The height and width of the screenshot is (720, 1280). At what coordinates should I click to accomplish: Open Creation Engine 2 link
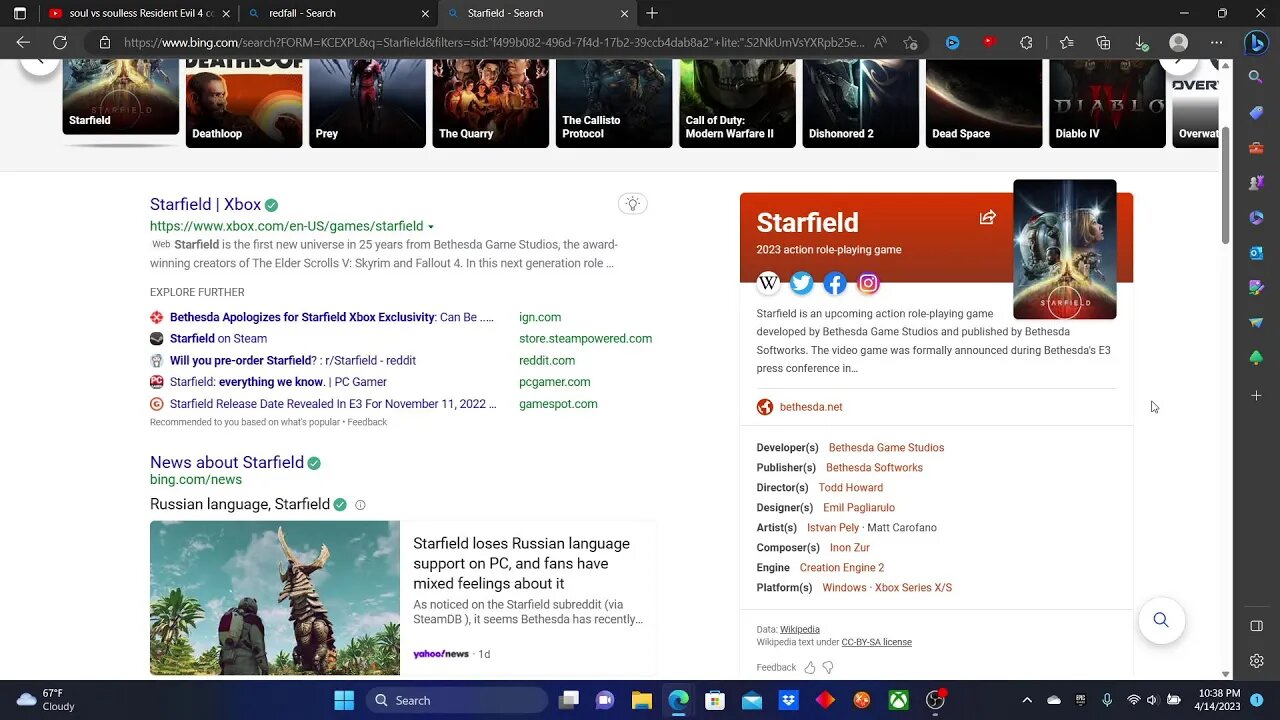click(842, 567)
